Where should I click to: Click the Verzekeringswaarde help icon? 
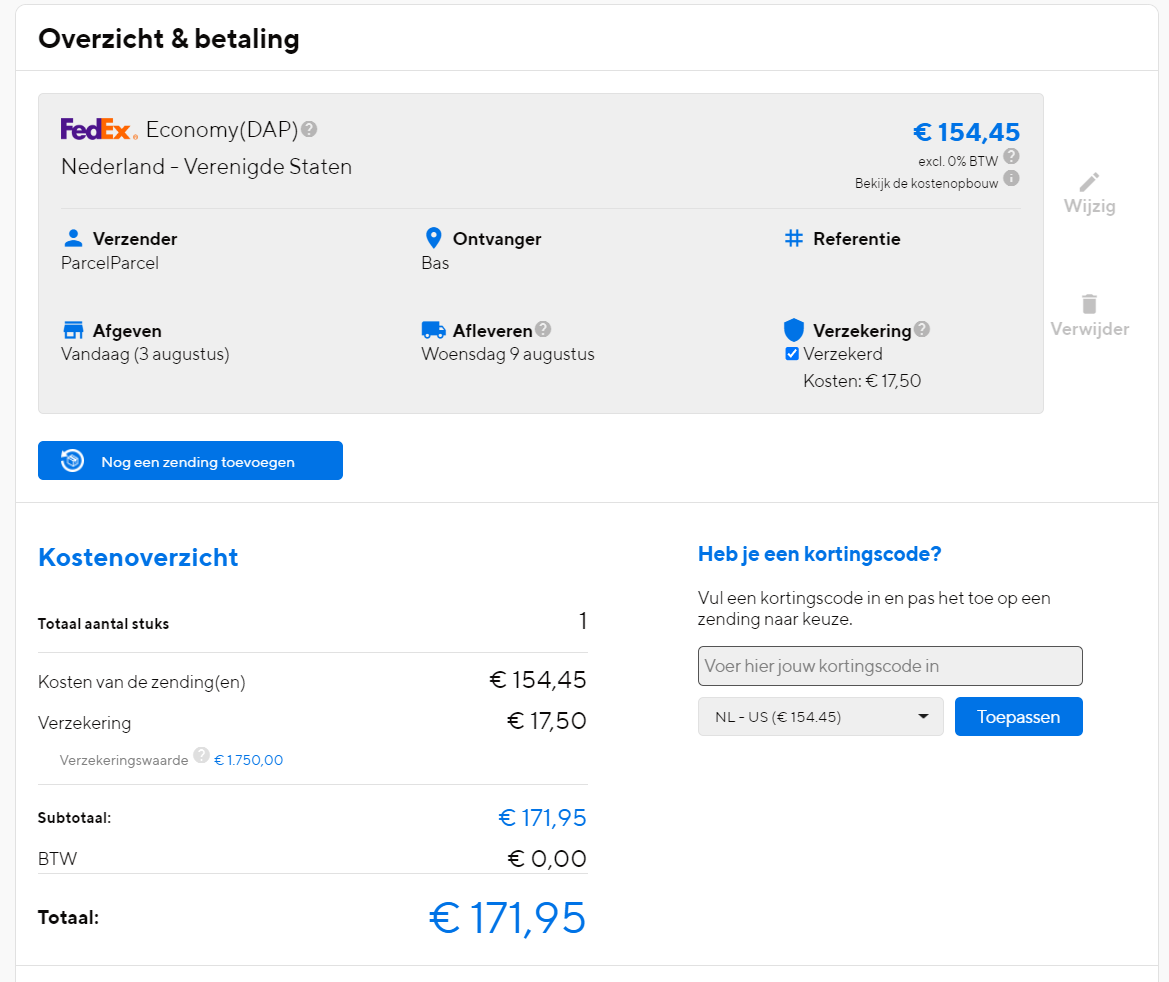tap(201, 755)
